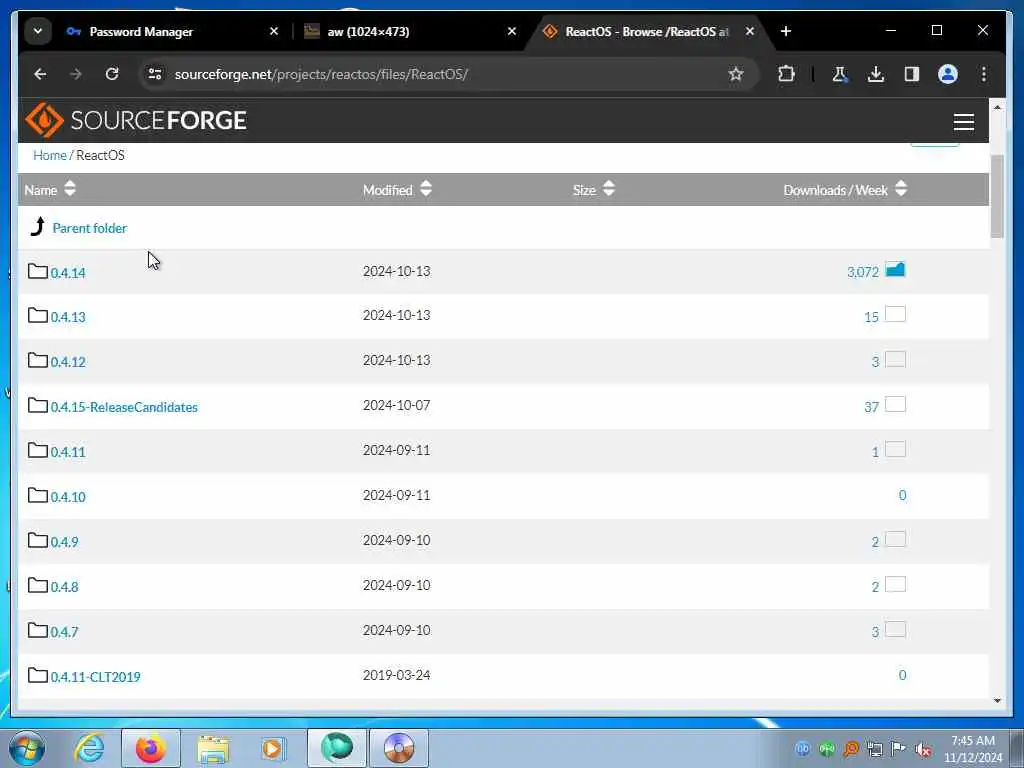
Task: View site information icon in address bar
Action: click(x=155, y=74)
